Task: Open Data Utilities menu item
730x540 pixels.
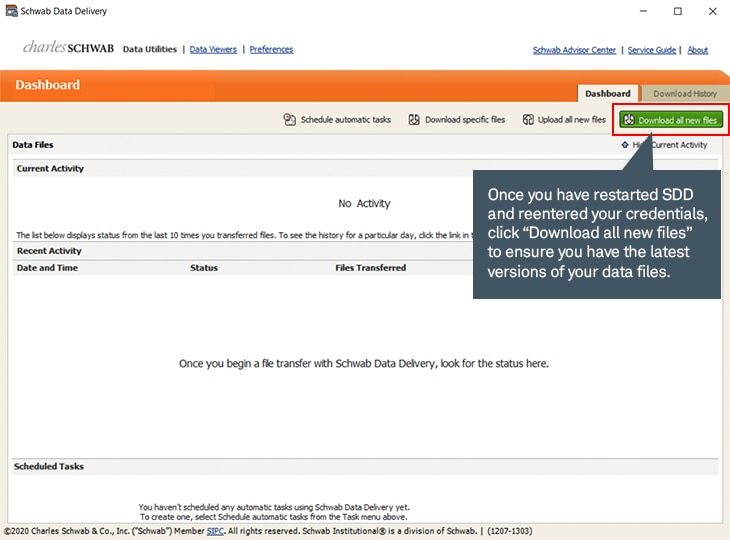Action: 150,49
